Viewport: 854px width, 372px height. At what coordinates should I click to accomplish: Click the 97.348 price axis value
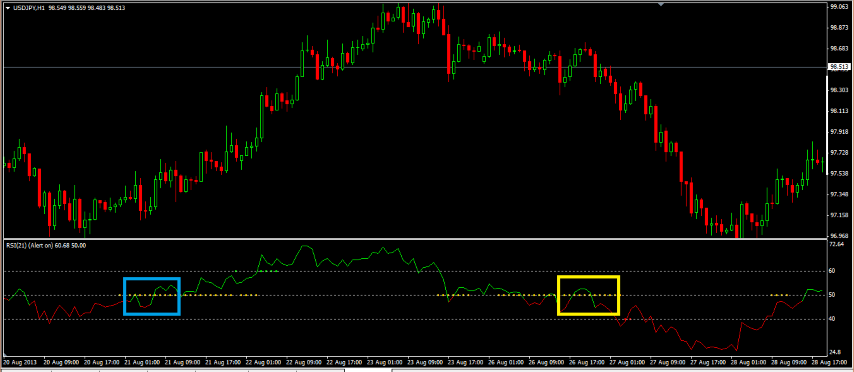(x=838, y=194)
